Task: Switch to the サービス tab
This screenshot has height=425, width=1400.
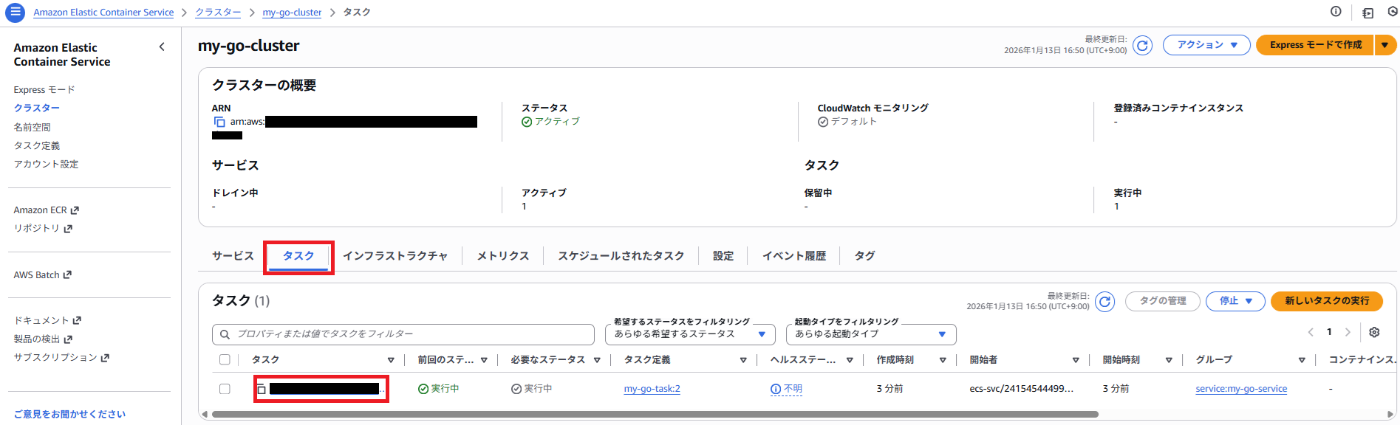Action: pyautogui.click(x=233, y=256)
